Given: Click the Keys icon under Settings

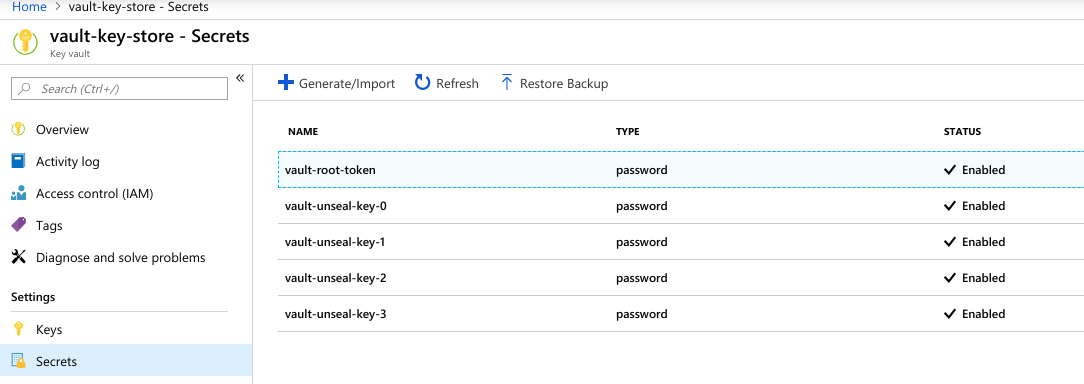Looking at the screenshot, I should 19,329.
